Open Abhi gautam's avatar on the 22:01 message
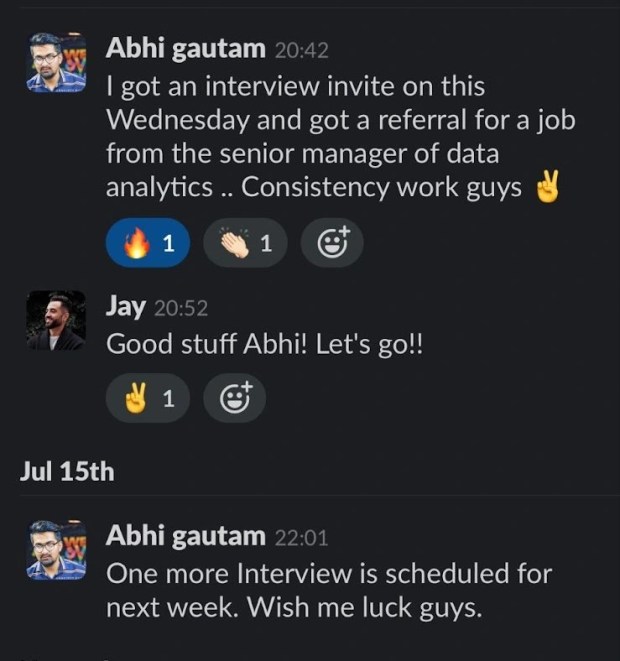 coord(56,550)
